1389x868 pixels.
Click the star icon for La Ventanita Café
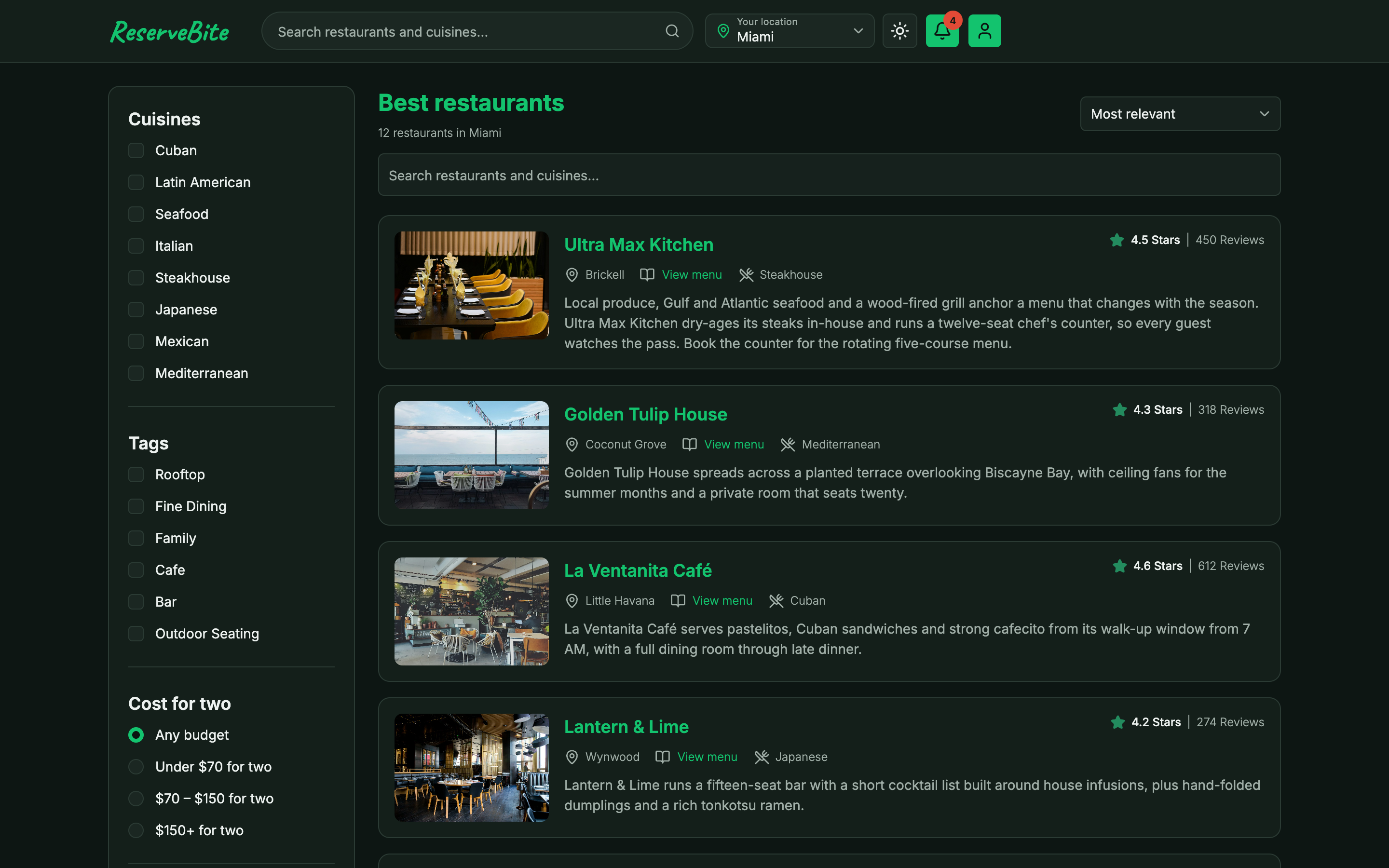[x=1119, y=566]
